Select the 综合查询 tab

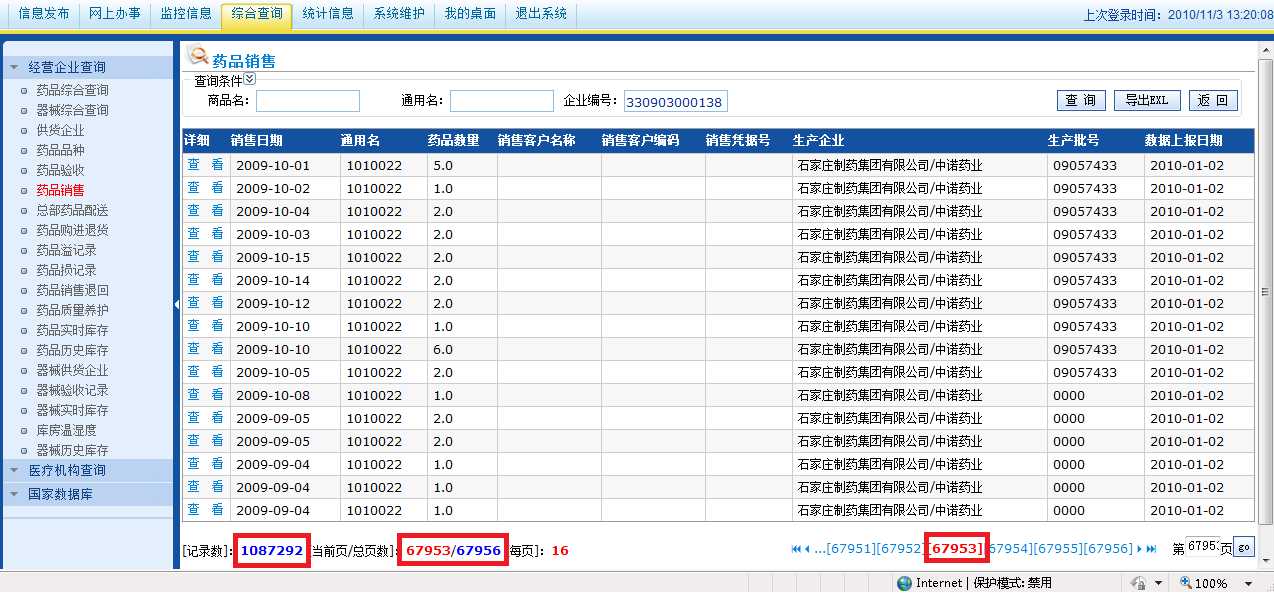click(257, 14)
